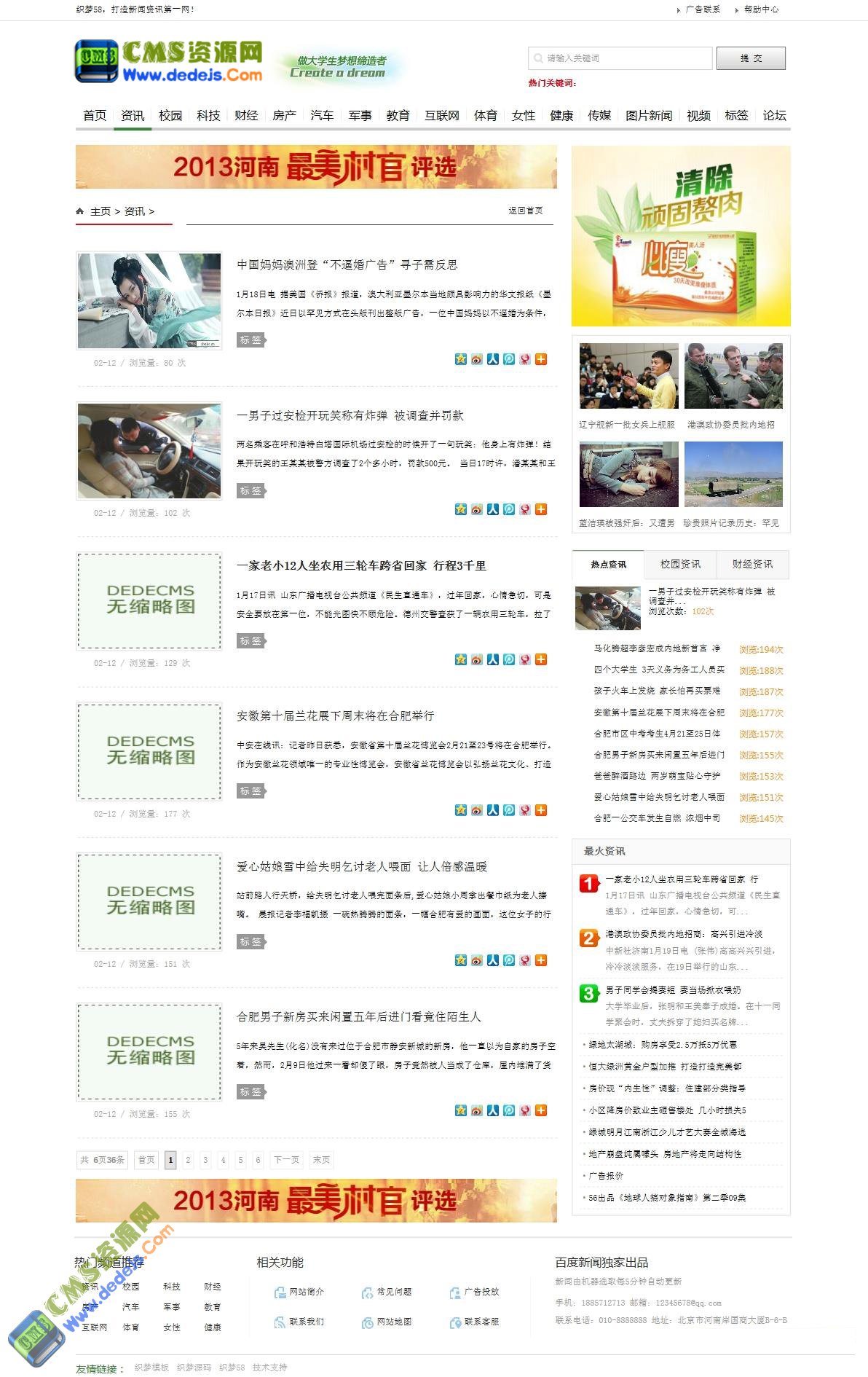Share 爱心姑娘 article to Renren icon
This screenshot has height=1377, width=868.
pos(492,960)
